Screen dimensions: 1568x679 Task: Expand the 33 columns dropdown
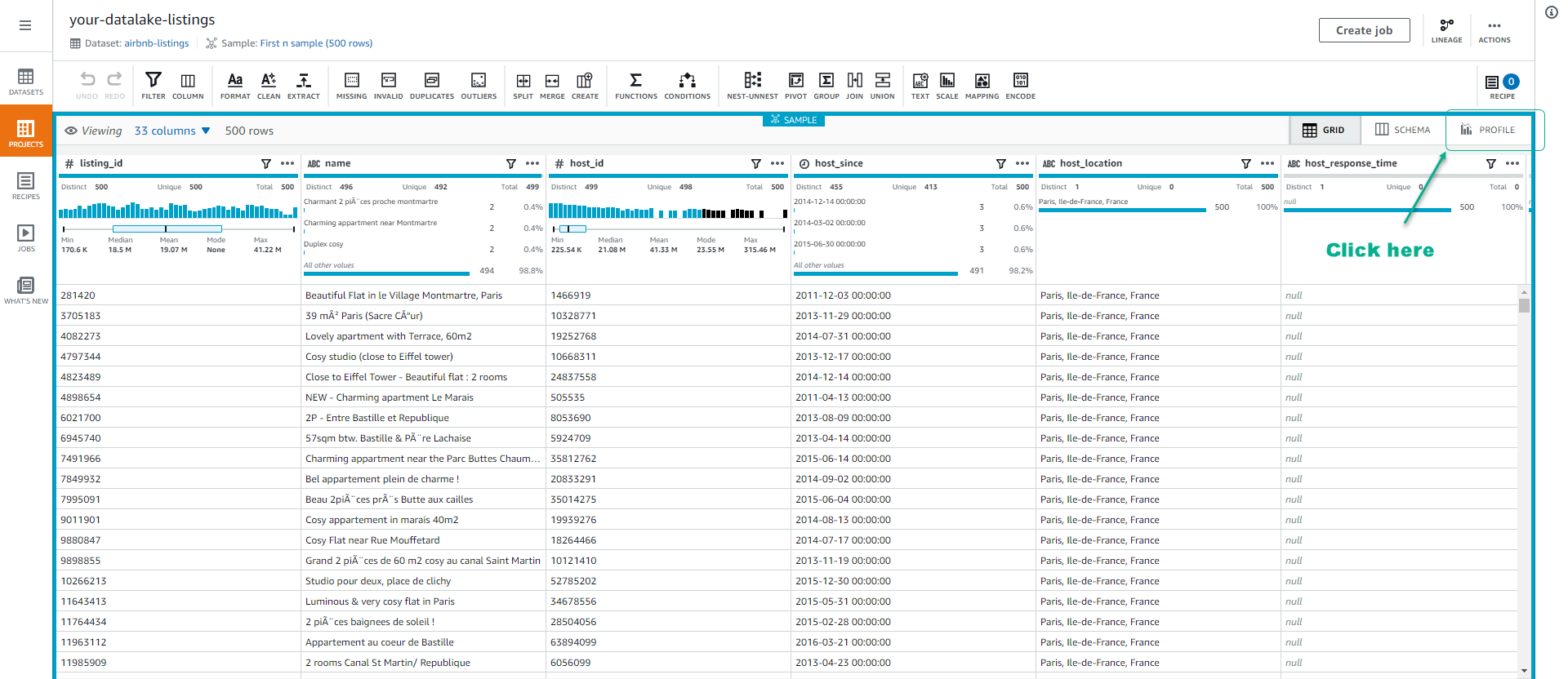(172, 131)
